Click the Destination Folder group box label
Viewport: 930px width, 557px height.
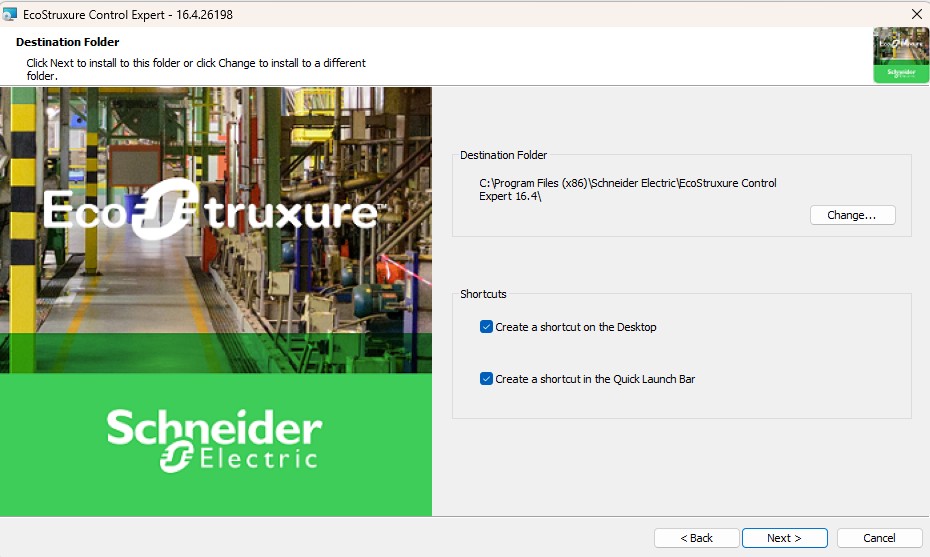click(x=504, y=155)
